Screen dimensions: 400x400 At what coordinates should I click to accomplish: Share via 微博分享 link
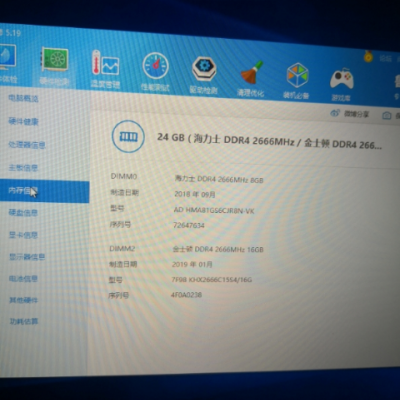pyautogui.click(x=350, y=114)
